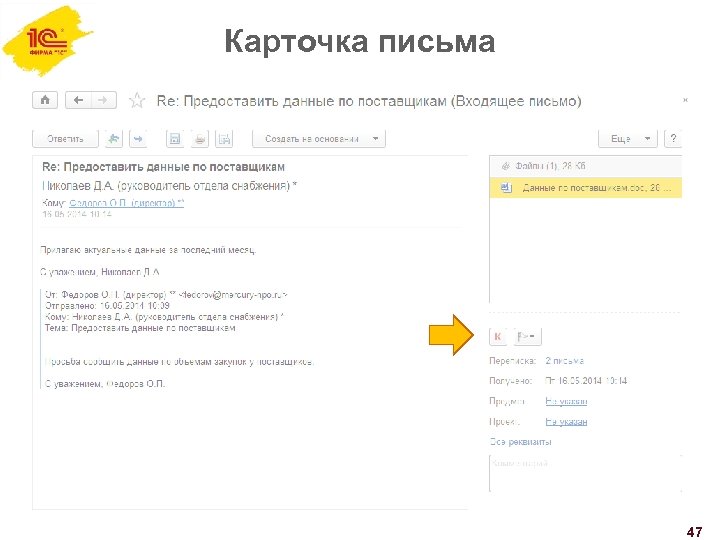The width and height of the screenshot is (720, 540).
Task: Click text Прилагаю актуальные данные
Action: (148, 250)
